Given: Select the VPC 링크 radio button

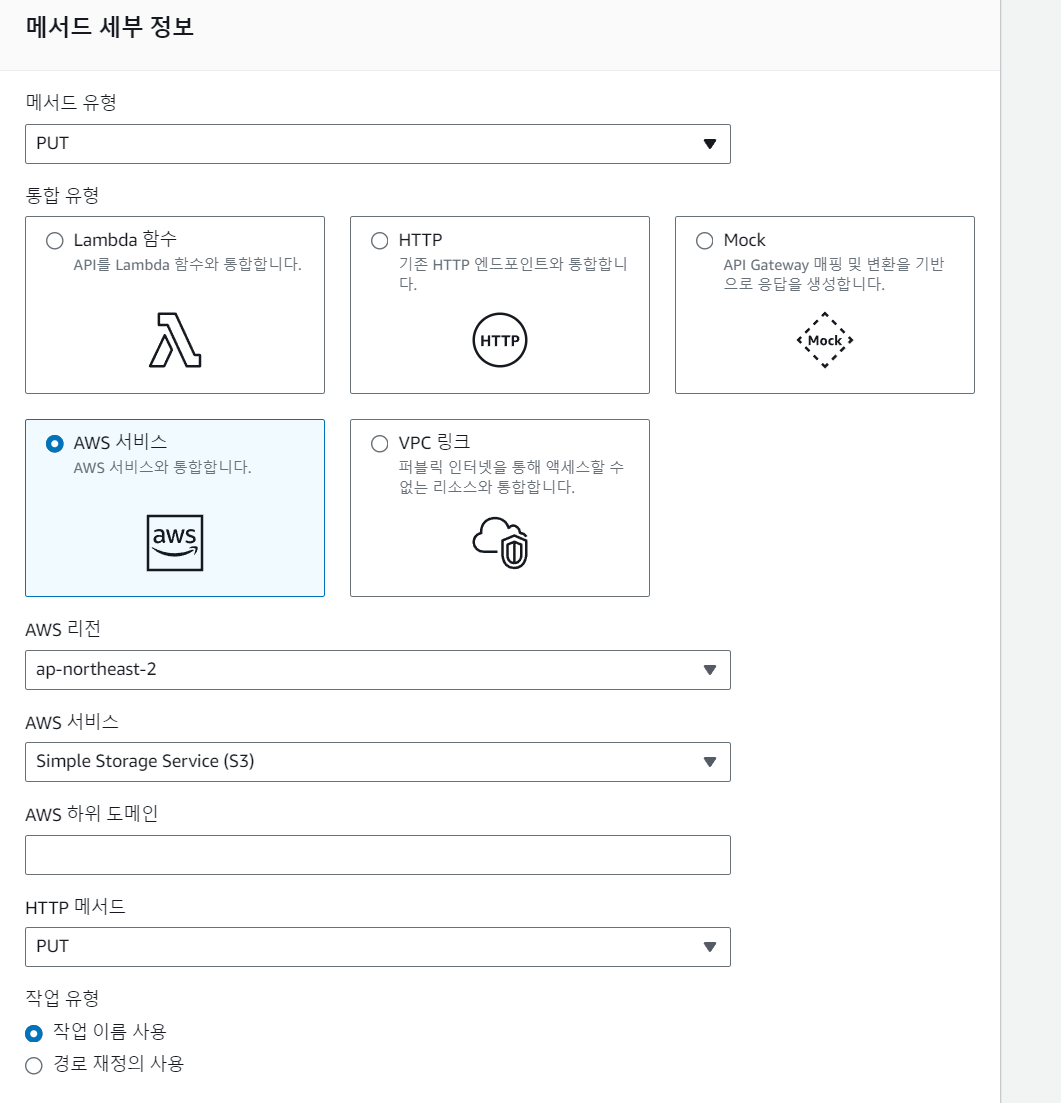Looking at the screenshot, I should [x=380, y=444].
